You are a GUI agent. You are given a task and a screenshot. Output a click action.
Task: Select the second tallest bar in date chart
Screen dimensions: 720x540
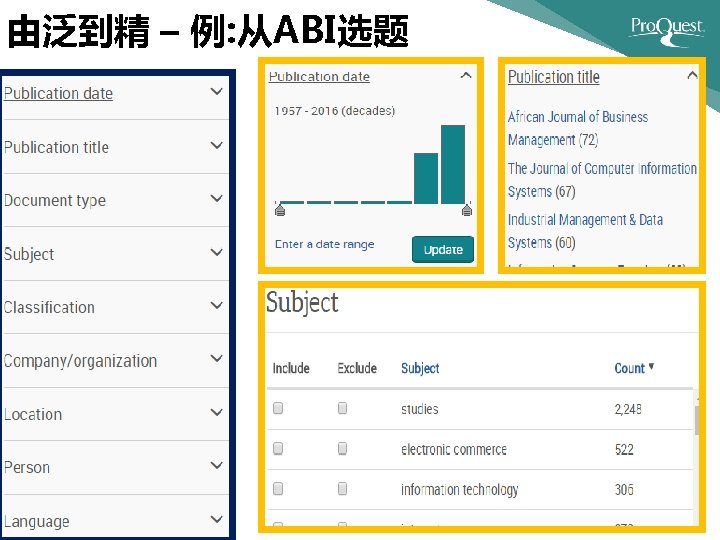(x=426, y=179)
